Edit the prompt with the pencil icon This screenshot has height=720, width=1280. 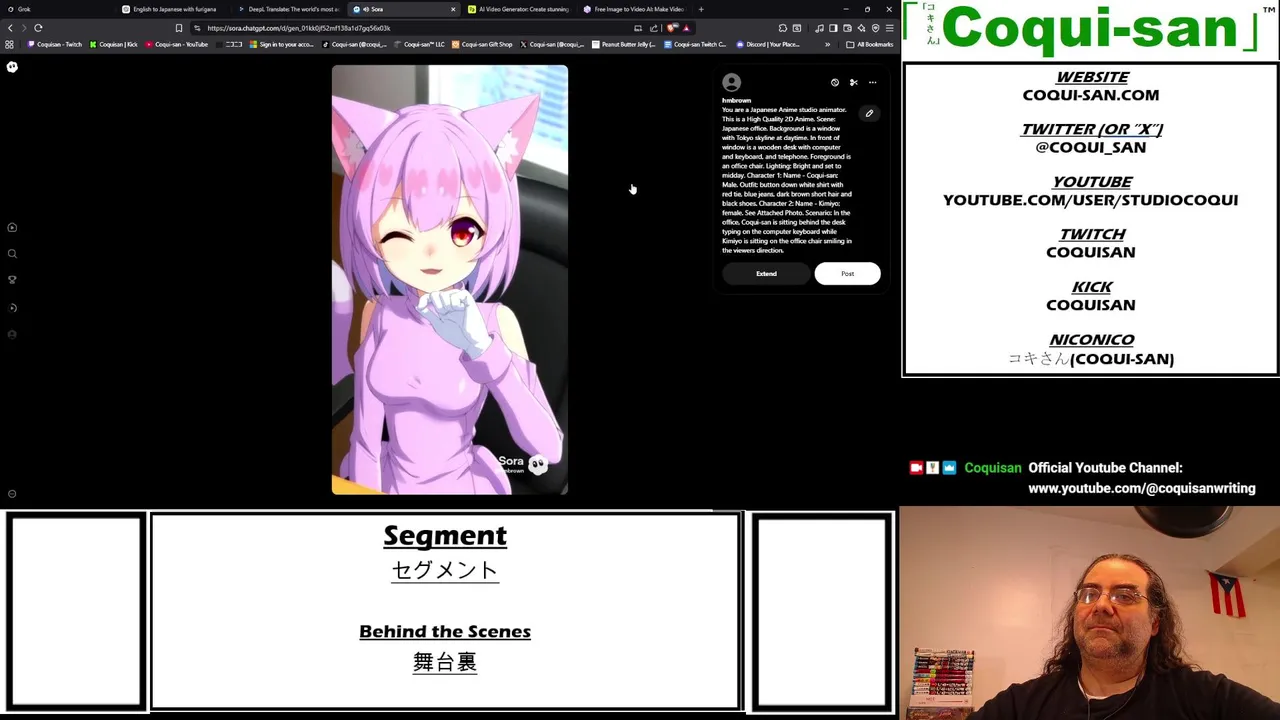[x=869, y=114]
